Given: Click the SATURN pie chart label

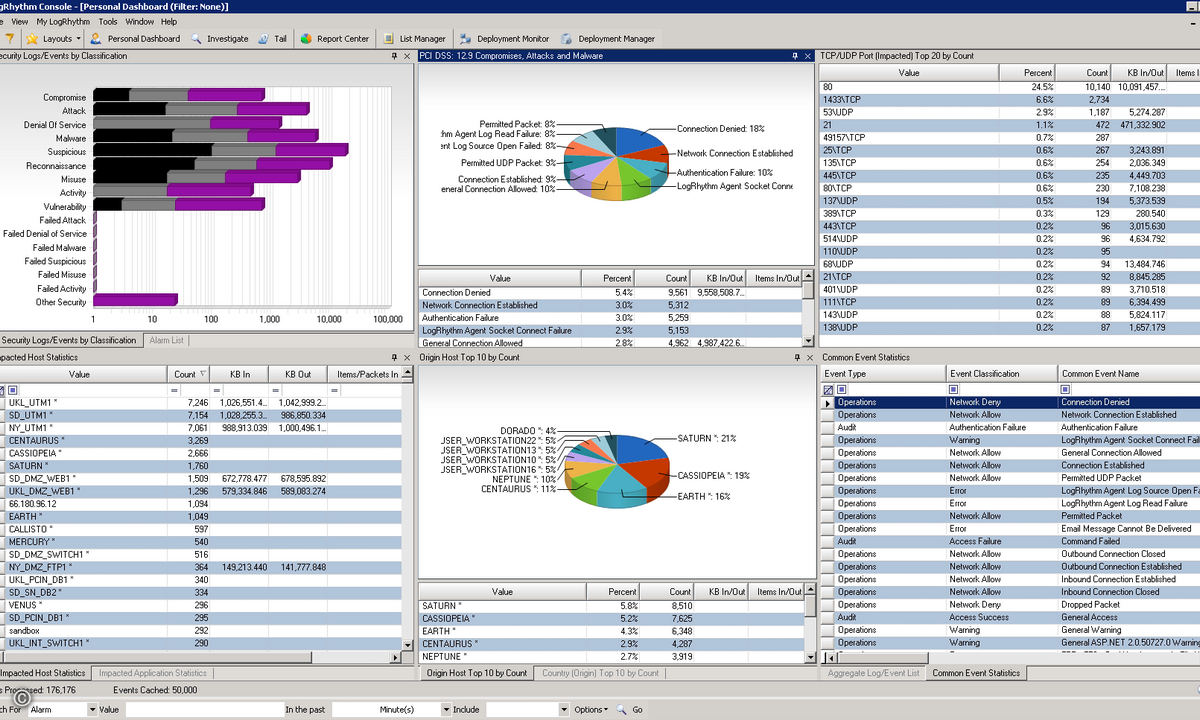Looking at the screenshot, I should 707,438.
